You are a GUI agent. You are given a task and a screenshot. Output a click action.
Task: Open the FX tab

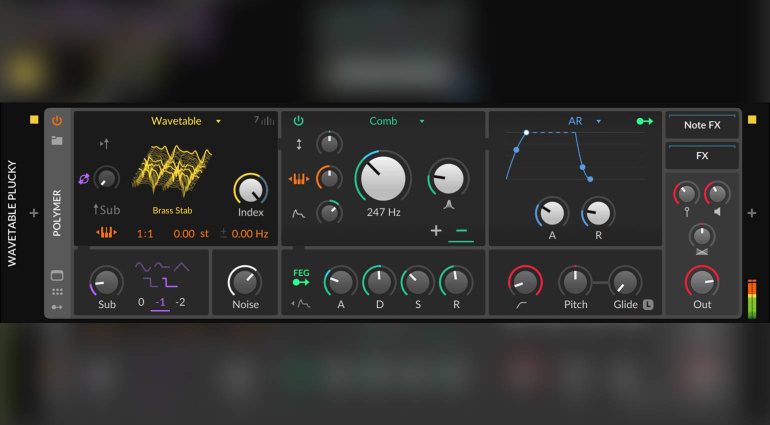point(701,156)
